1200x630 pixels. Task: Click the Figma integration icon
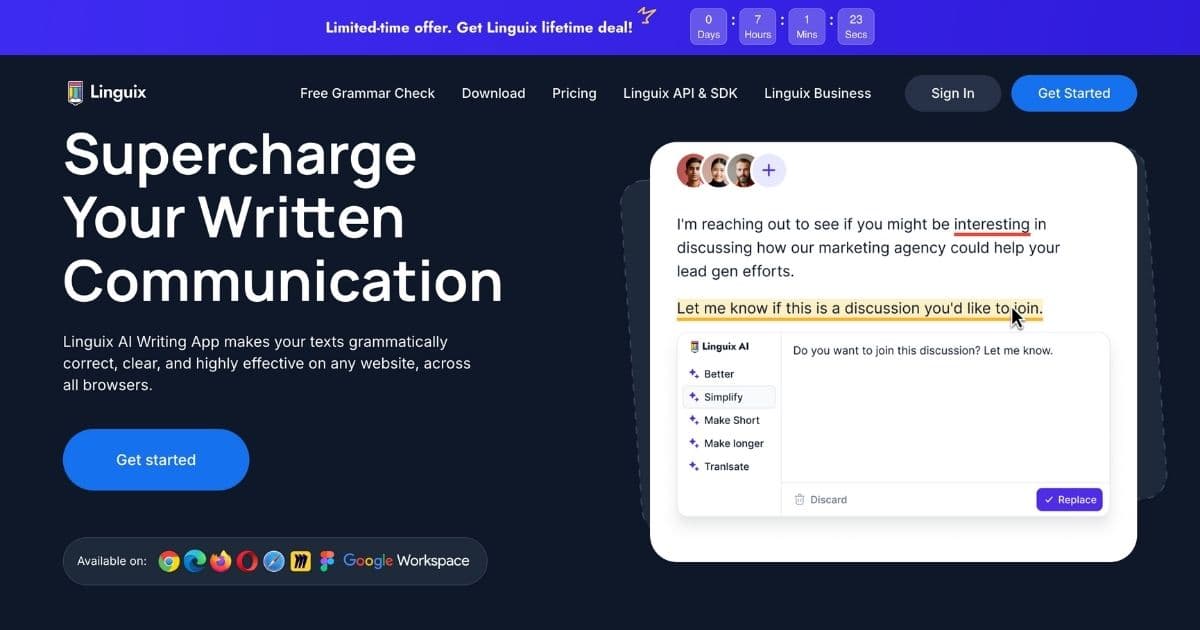[325, 561]
